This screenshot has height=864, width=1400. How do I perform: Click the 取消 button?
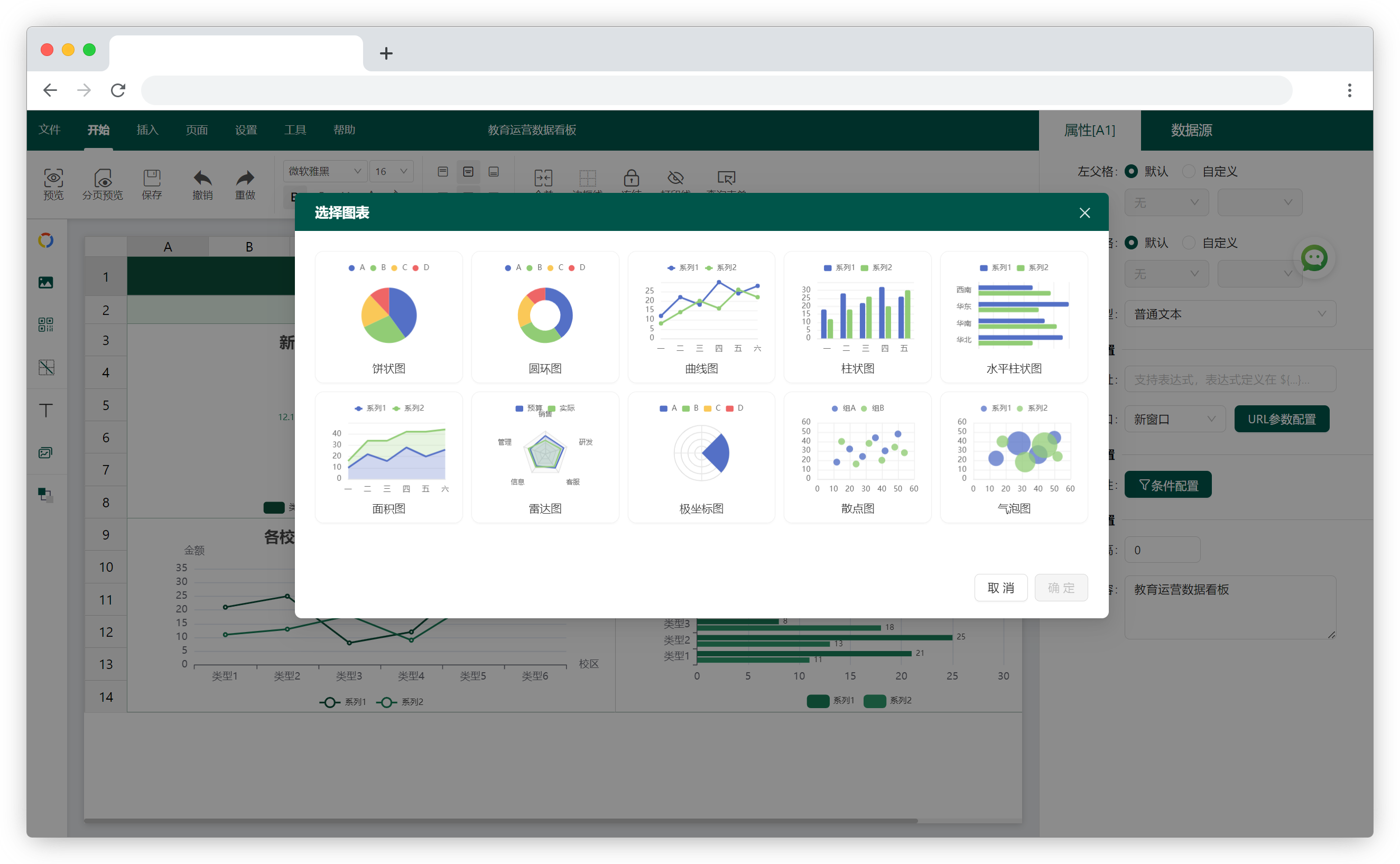tap(1000, 588)
